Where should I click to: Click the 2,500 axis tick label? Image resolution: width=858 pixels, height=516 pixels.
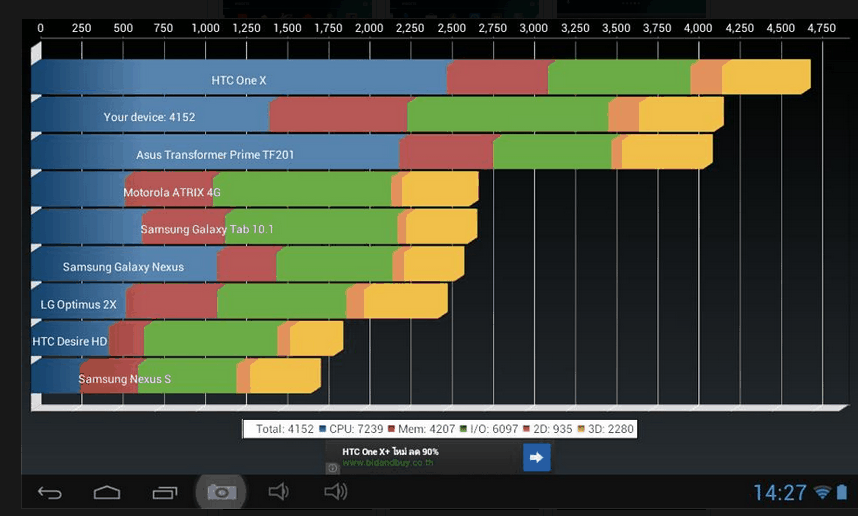click(x=451, y=28)
